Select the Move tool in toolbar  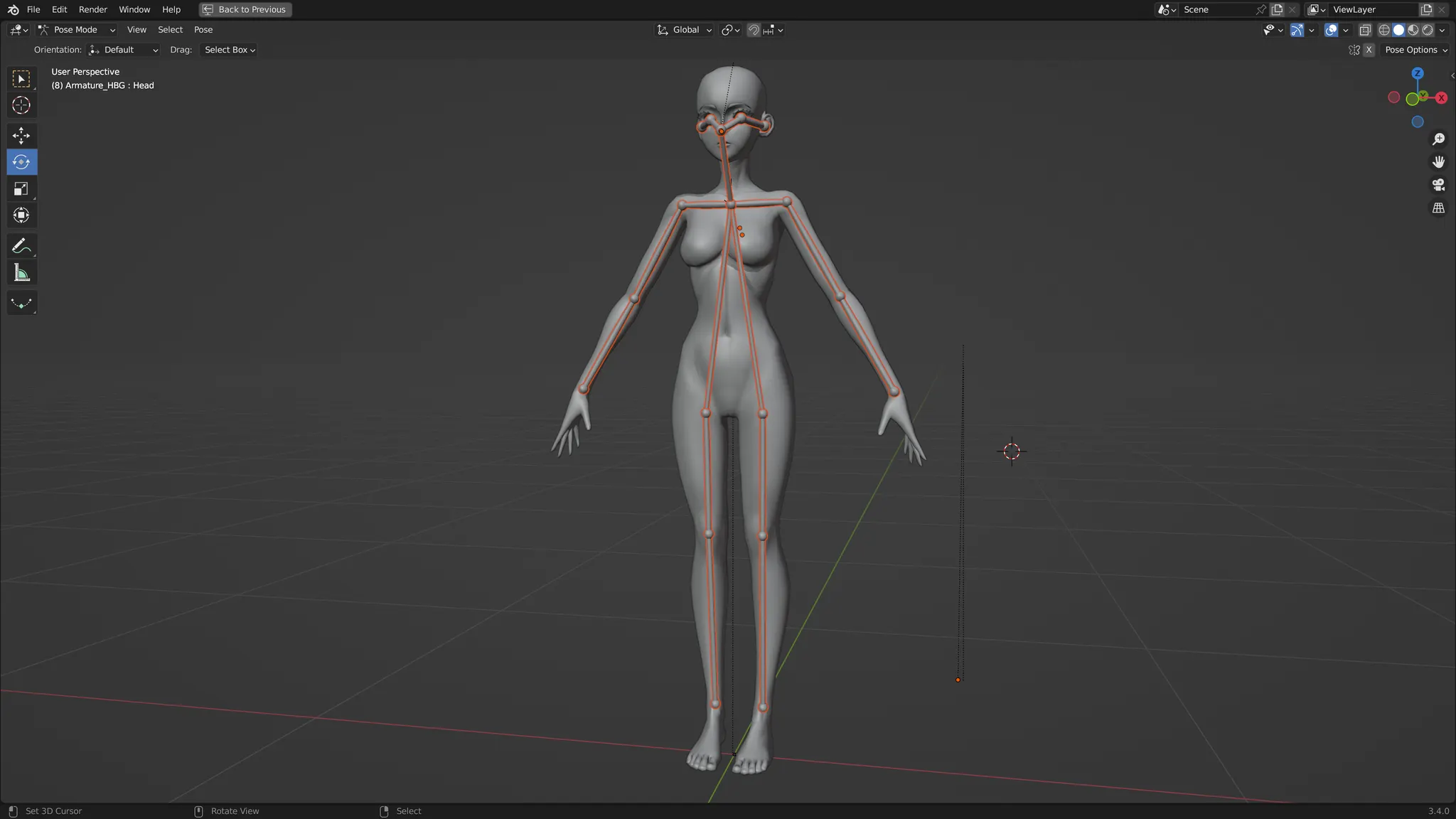pos(21,135)
